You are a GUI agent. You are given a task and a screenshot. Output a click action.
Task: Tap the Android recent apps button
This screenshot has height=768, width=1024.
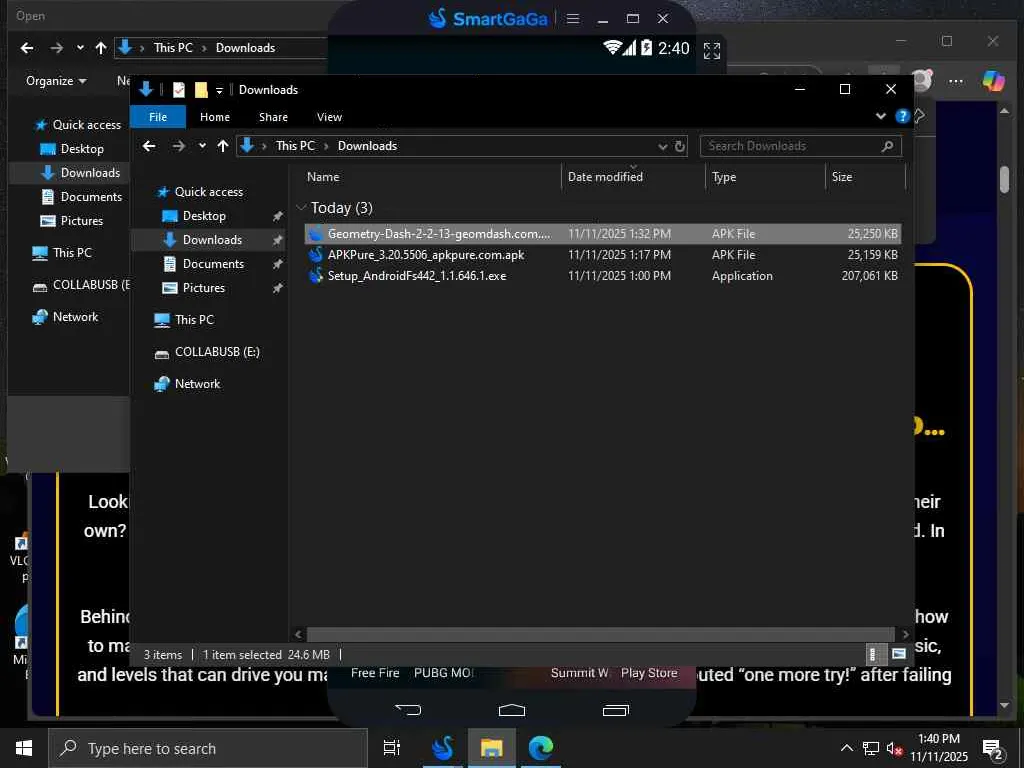[615, 709]
